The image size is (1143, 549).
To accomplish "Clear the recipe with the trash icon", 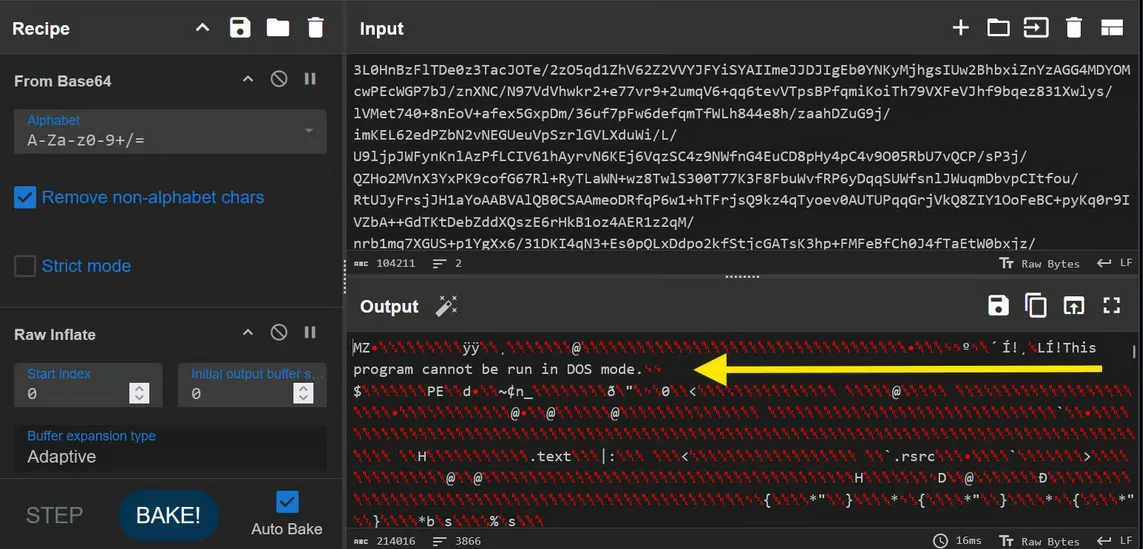I will coord(315,28).
